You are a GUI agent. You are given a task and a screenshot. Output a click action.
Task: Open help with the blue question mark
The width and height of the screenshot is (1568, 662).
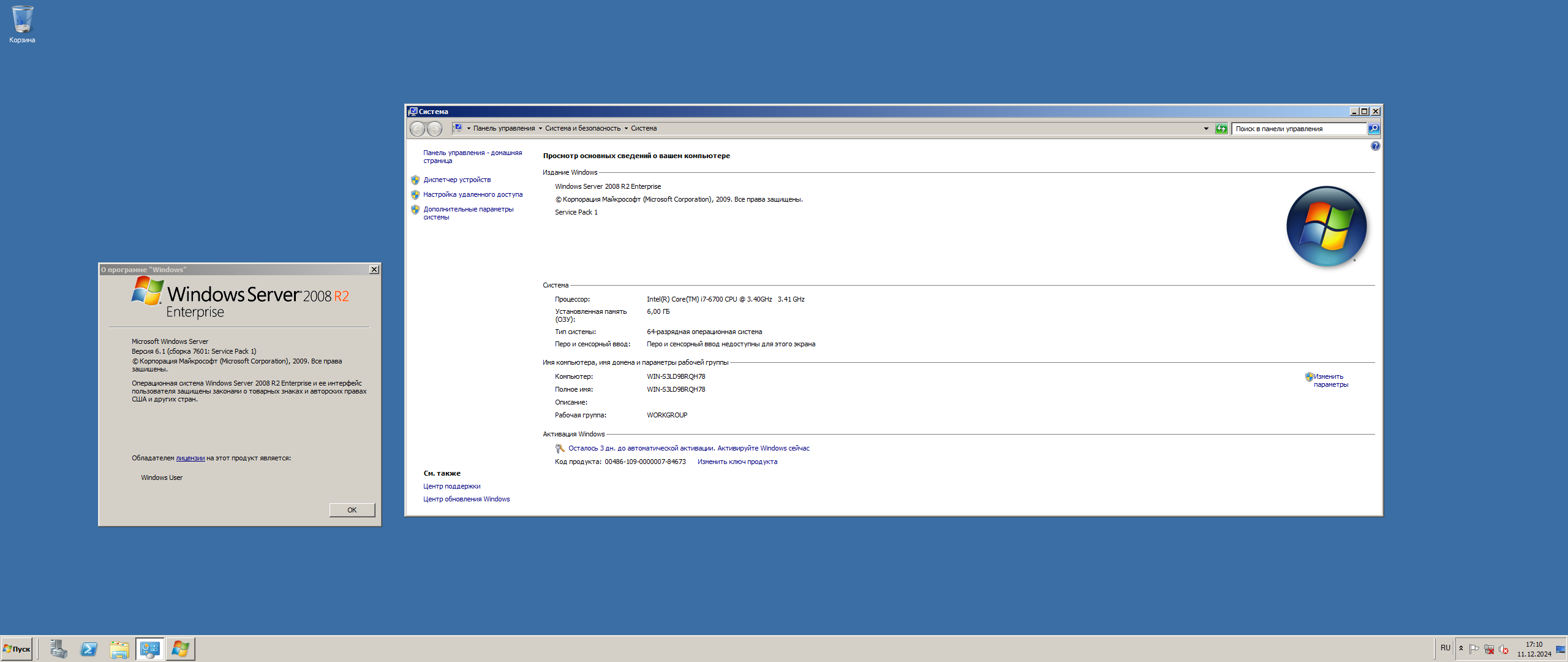click(1375, 146)
